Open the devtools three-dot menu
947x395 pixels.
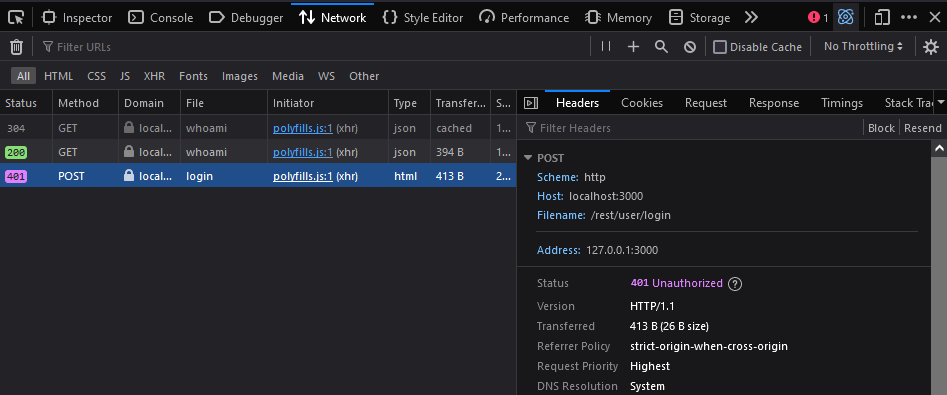pos(909,18)
